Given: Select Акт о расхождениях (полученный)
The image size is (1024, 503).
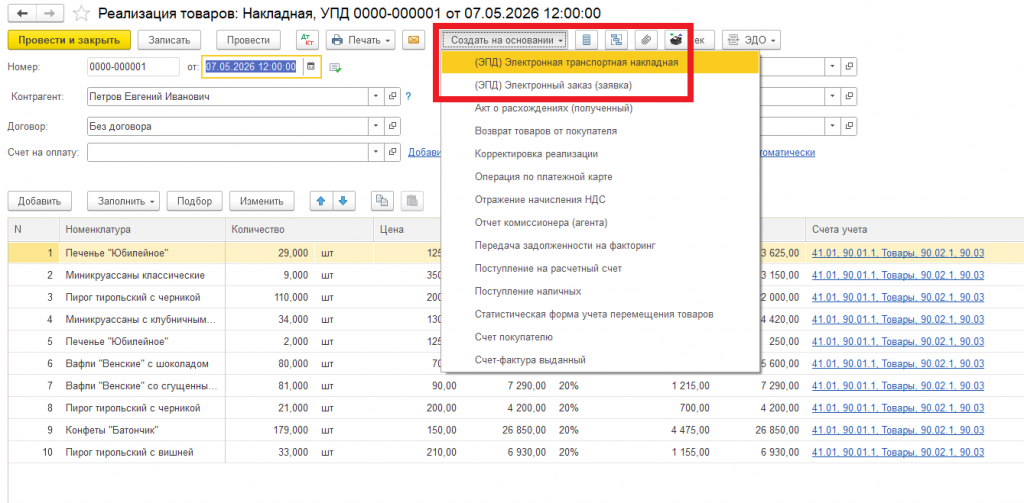Looking at the screenshot, I should tap(600, 108).
